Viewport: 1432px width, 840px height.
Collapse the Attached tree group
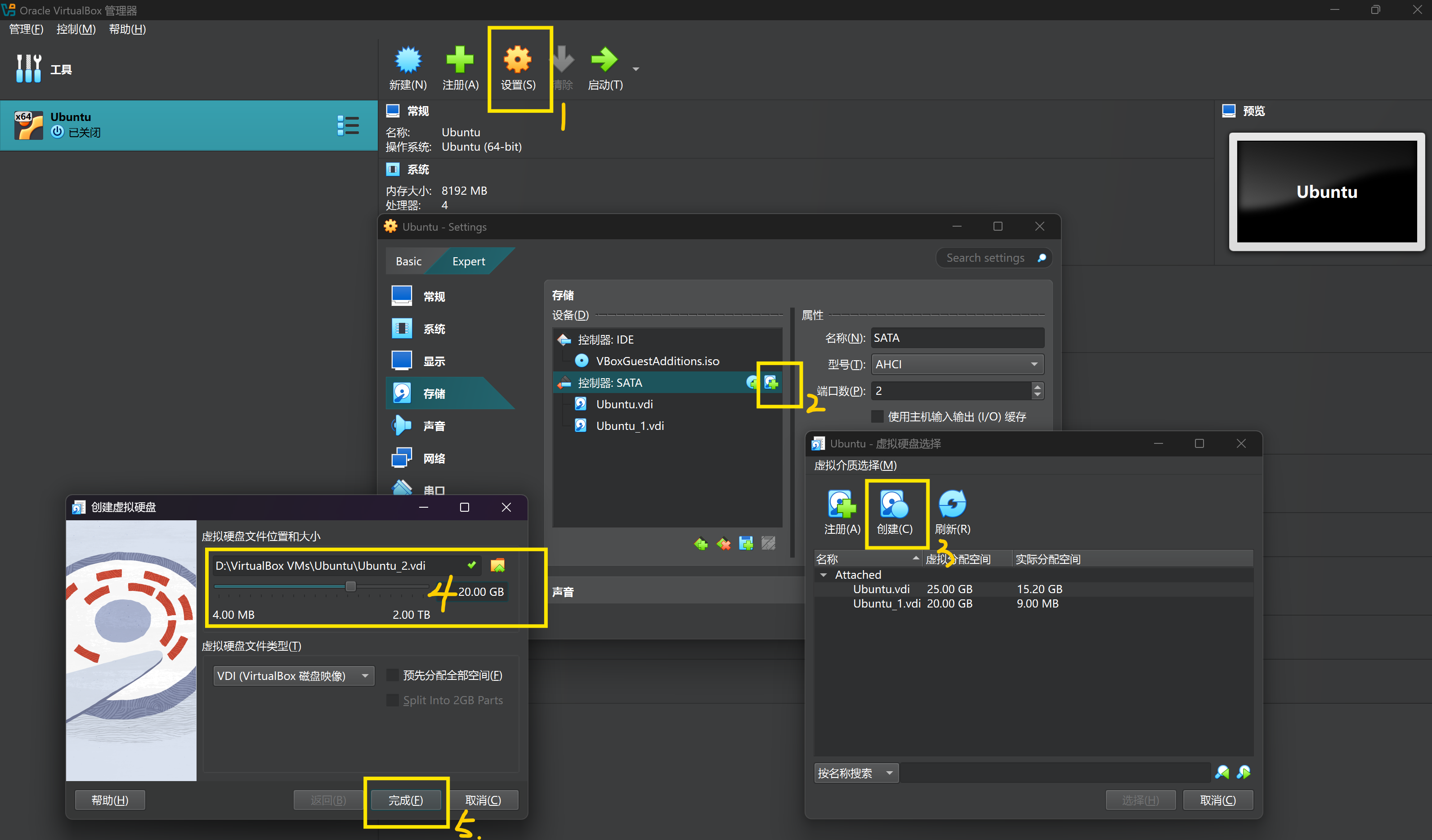click(x=823, y=575)
